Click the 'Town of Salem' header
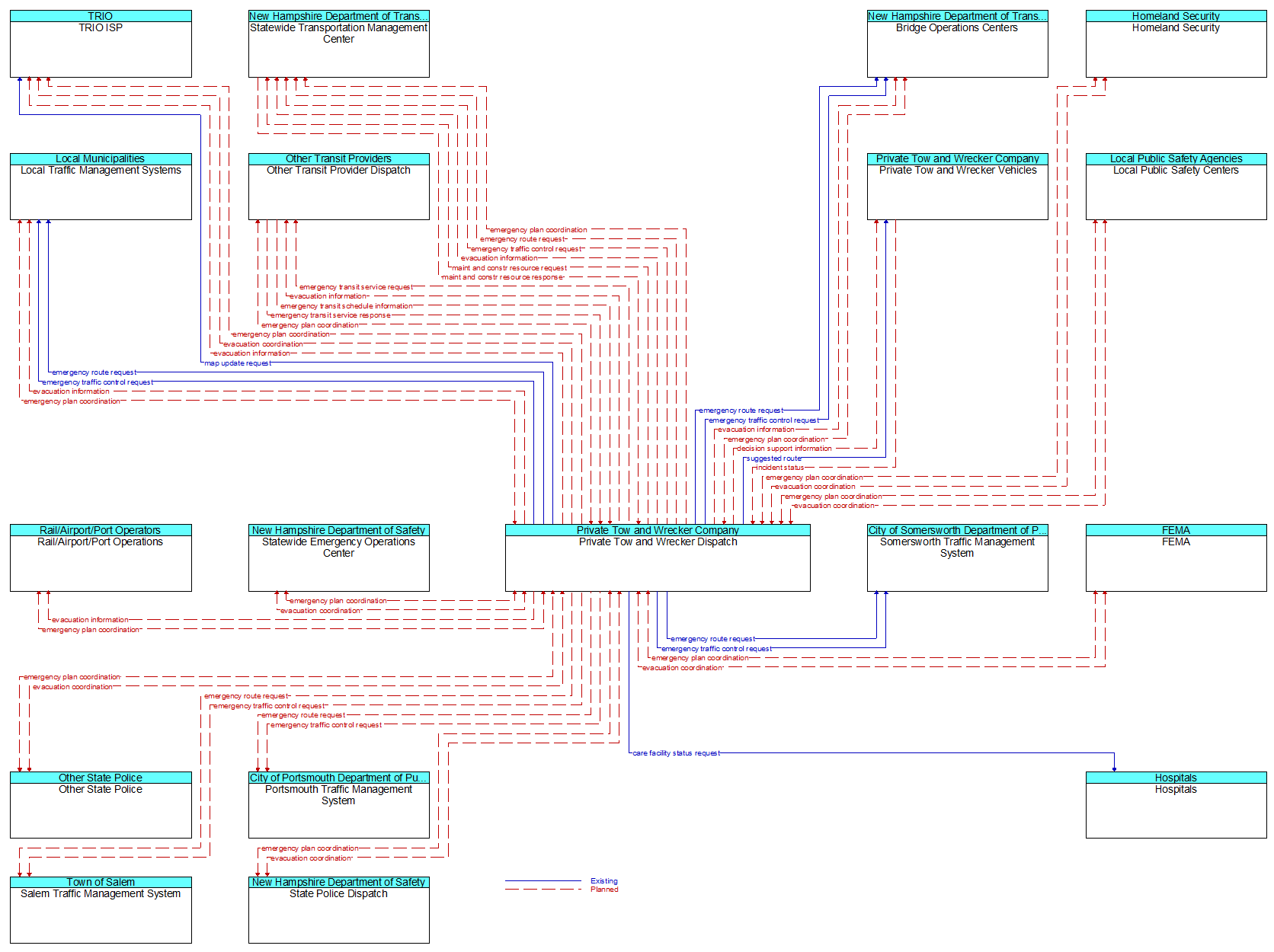 (x=101, y=883)
